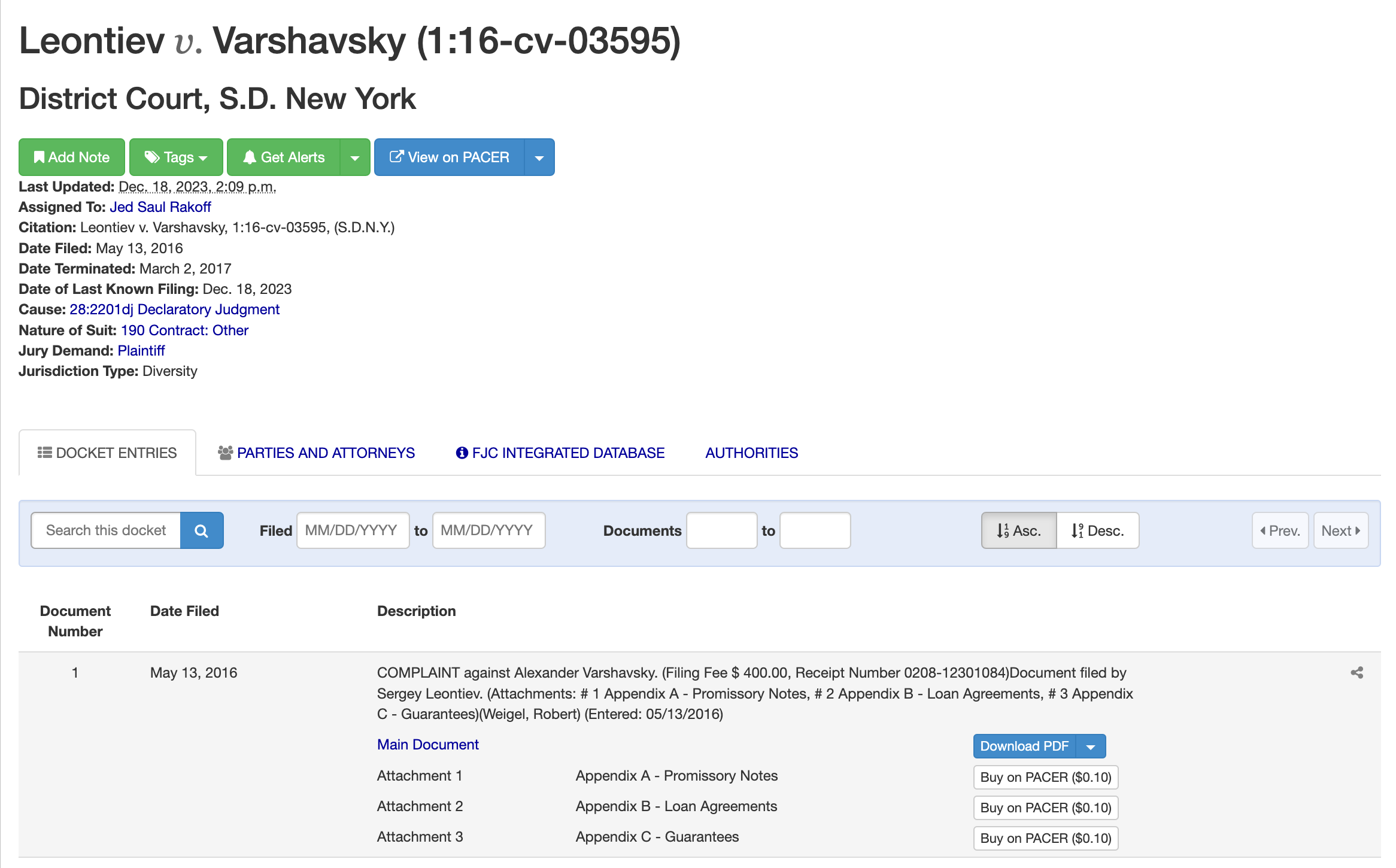Screen dimensions: 1396x868
Task: Expand the Tags dropdown
Action: pos(177,157)
